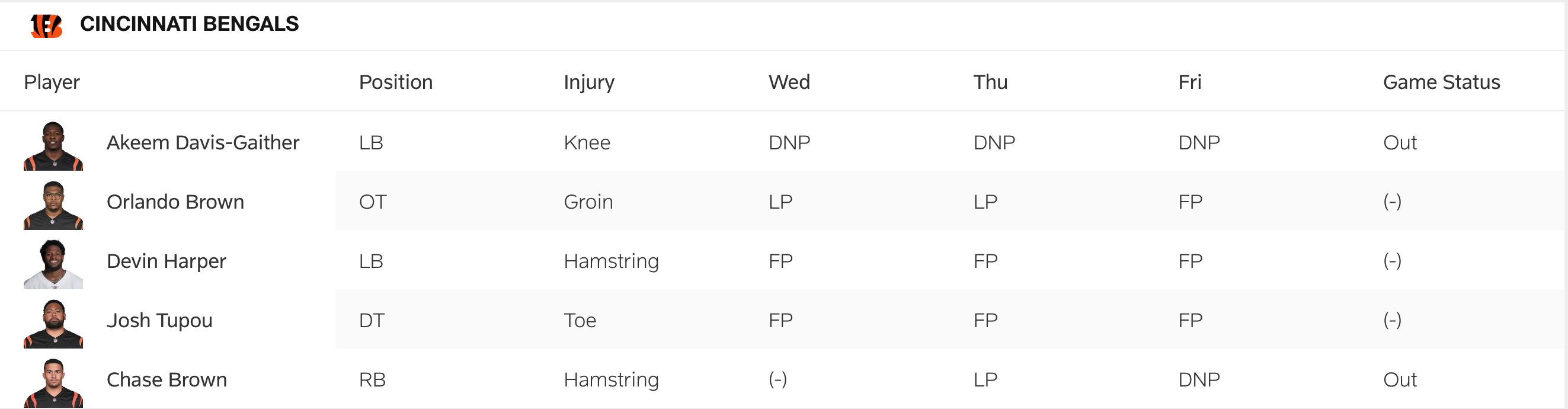Screen dimensions: 1568x409
Task: Click the Injury column header
Action: pos(588,82)
